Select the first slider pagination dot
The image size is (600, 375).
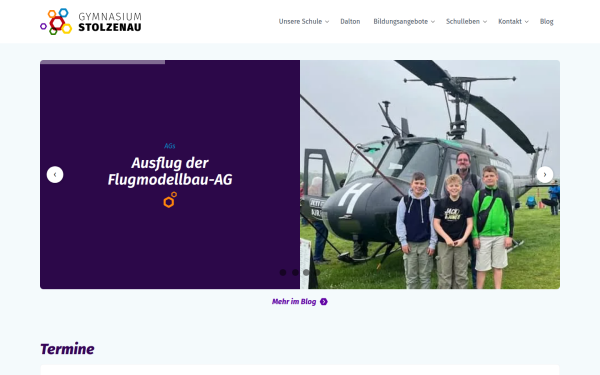point(283,272)
